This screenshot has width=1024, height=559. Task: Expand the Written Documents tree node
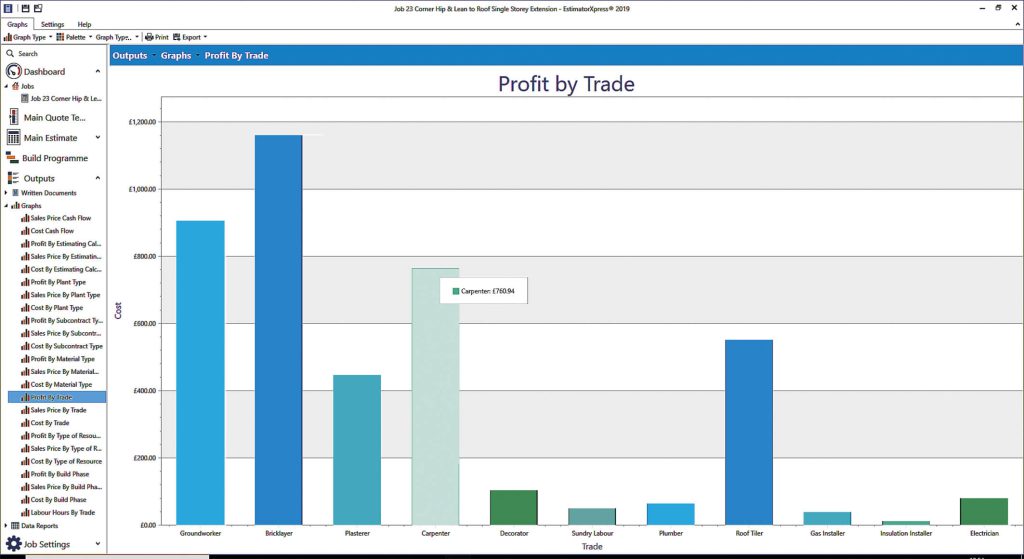tap(6, 193)
